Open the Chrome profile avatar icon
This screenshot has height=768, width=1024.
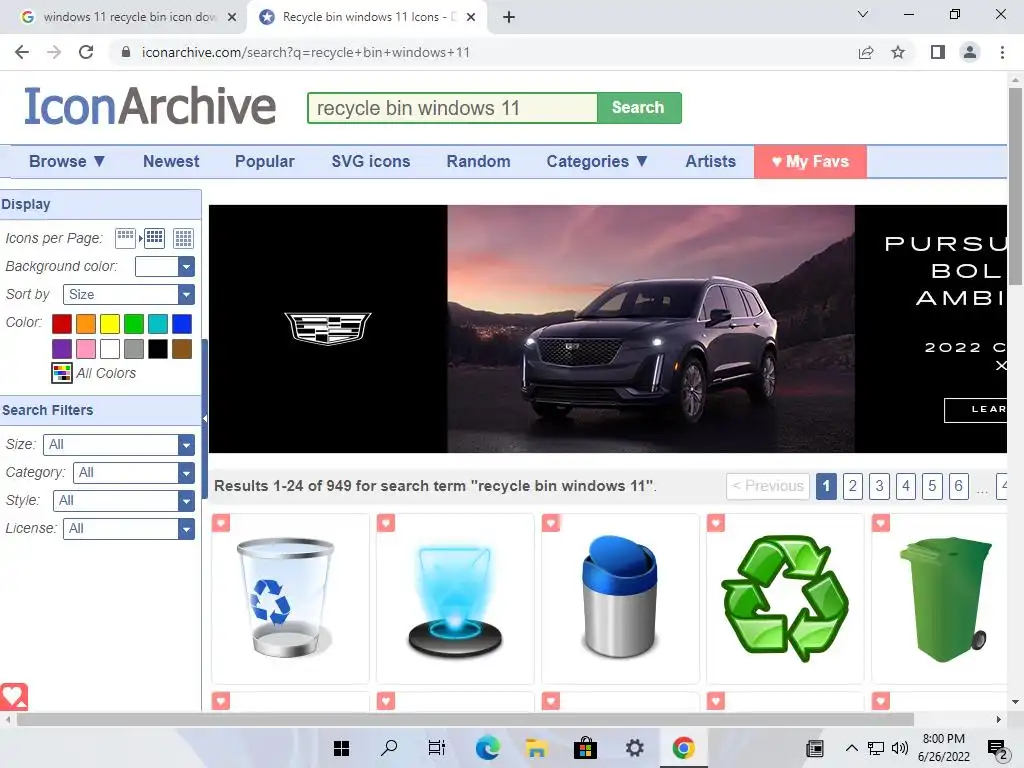(x=970, y=52)
